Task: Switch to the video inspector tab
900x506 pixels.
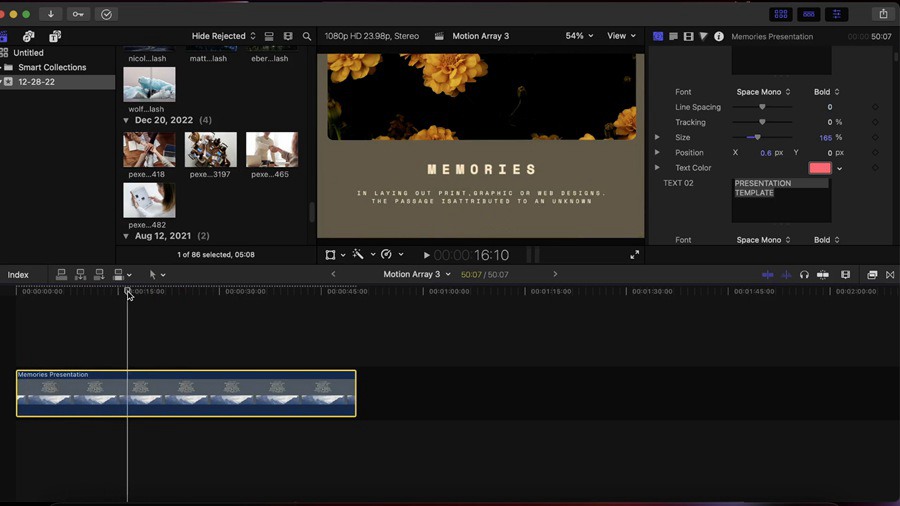Action: (x=688, y=36)
